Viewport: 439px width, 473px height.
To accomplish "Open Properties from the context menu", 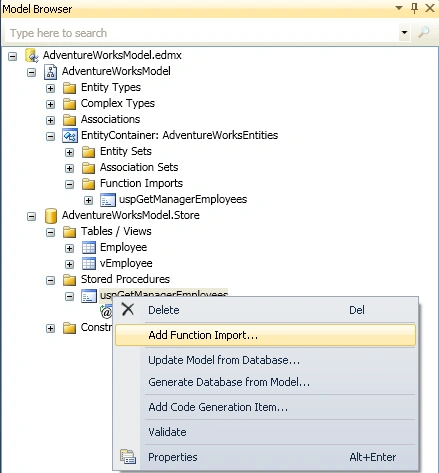I will coord(265,457).
